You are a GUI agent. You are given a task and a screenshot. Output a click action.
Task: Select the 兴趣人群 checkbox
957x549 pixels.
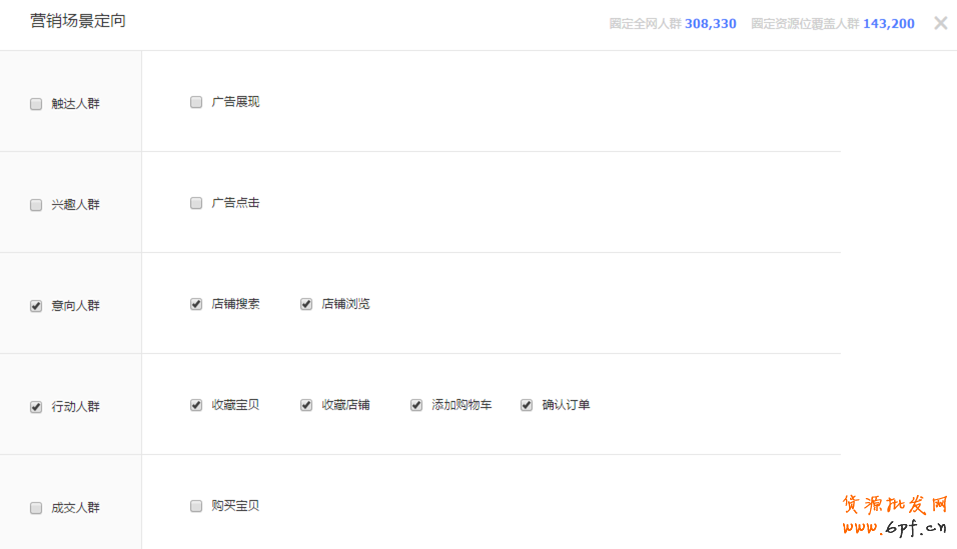(x=36, y=205)
